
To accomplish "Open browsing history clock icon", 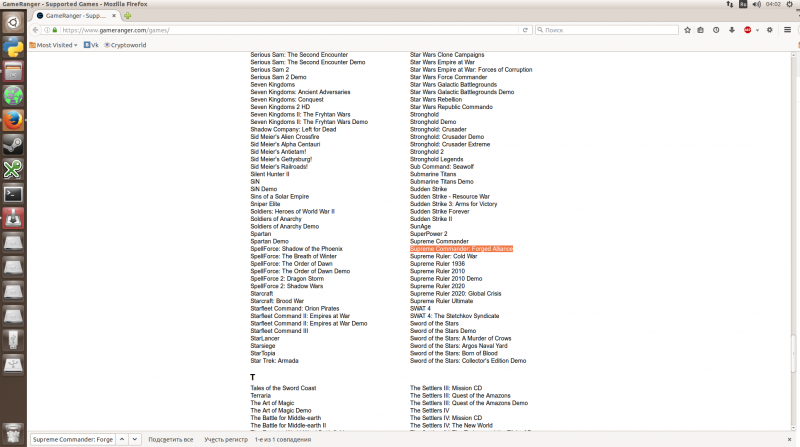I will tap(716, 30).
